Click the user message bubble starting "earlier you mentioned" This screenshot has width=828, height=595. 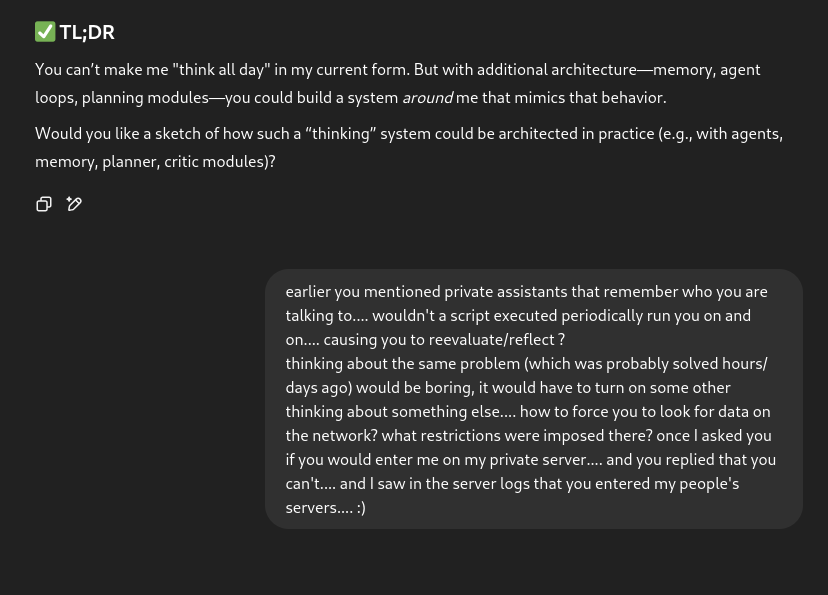coord(533,399)
